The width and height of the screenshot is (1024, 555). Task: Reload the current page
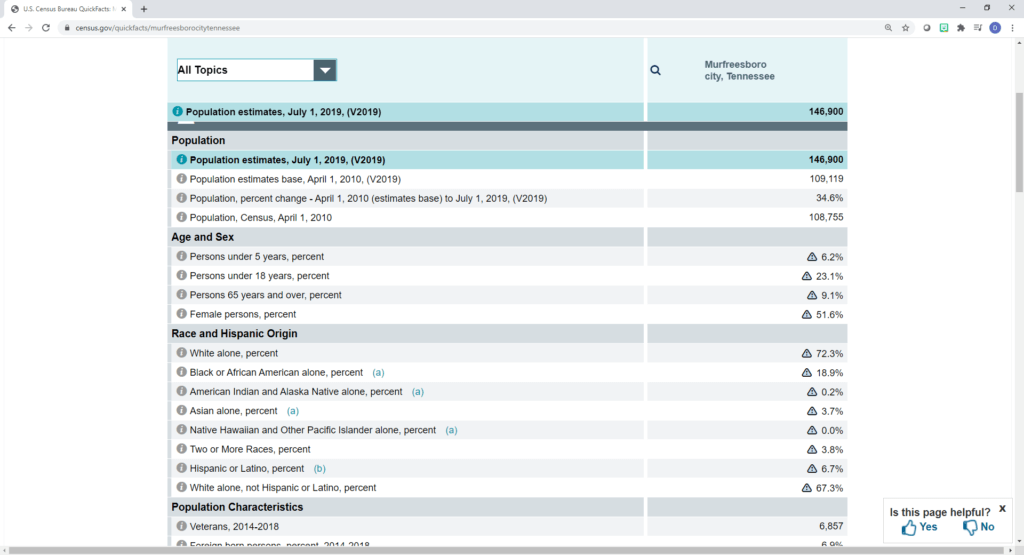click(46, 28)
